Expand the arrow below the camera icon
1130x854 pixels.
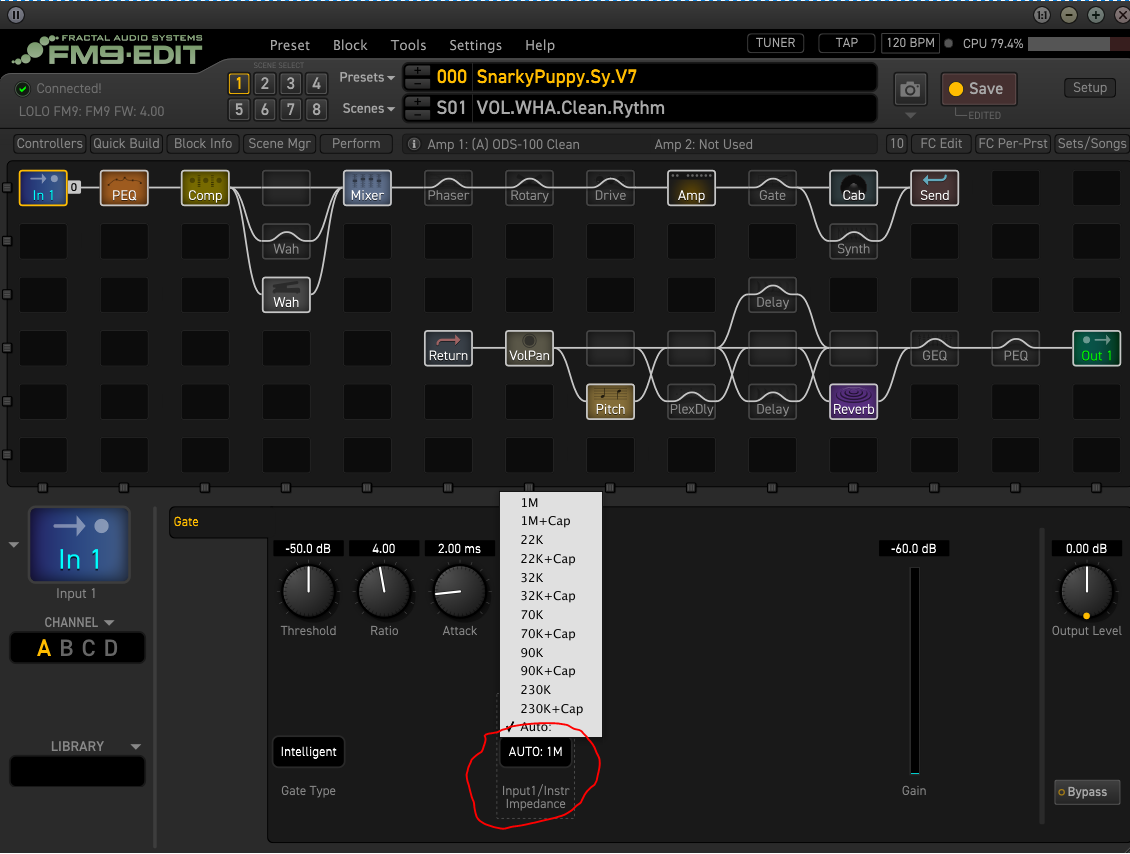point(910,115)
